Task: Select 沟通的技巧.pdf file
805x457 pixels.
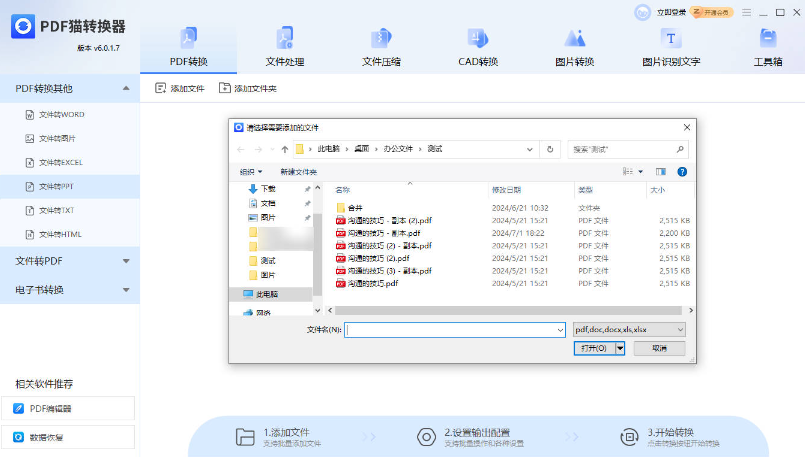Action: pyautogui.click(x=373, y=283)
